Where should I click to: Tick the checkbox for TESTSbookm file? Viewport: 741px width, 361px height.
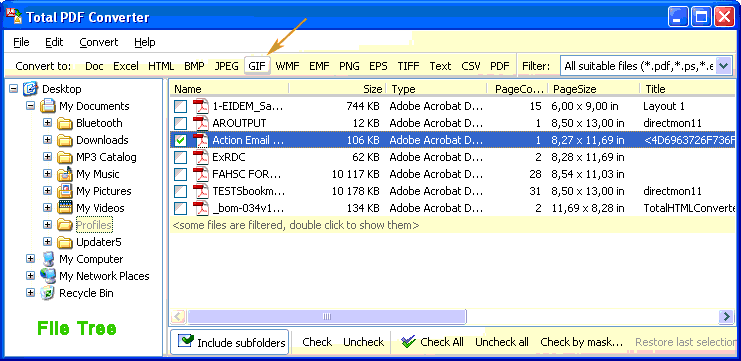[180, 191]
